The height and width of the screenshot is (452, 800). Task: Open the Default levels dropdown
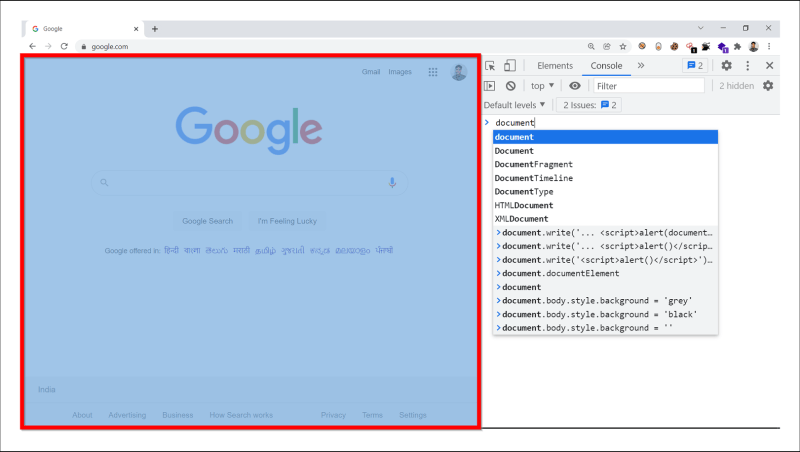point(514,105)
